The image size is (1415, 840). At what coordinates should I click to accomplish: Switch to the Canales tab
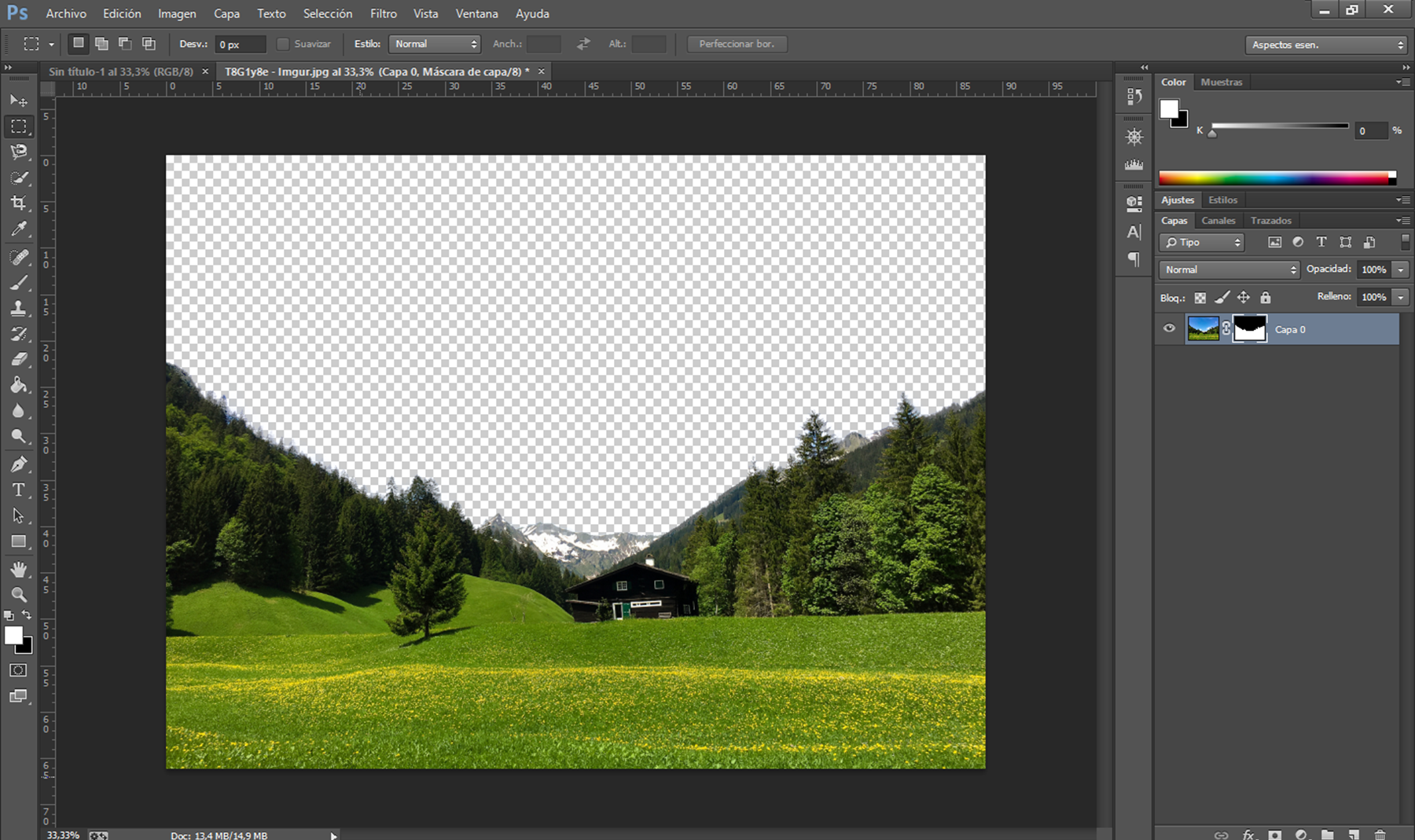click(x=1218, y=221)
